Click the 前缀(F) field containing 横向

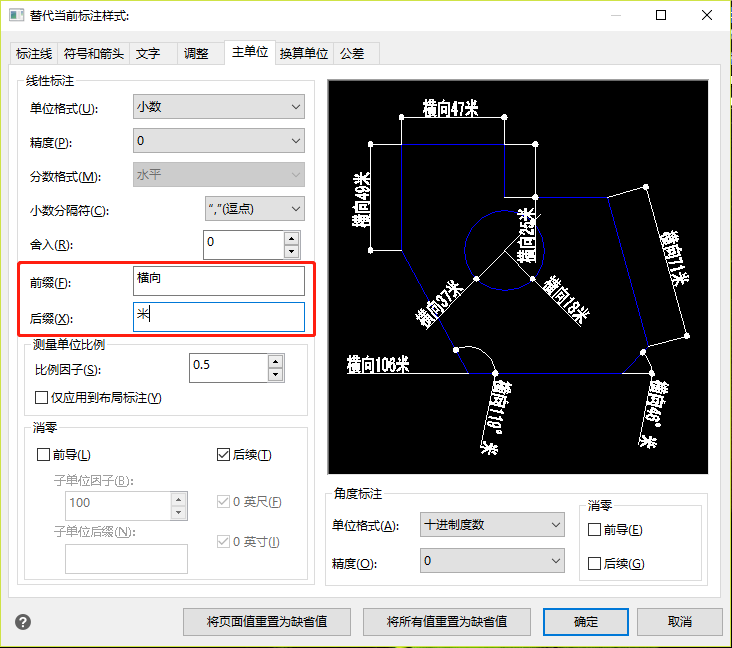point(219,281)
